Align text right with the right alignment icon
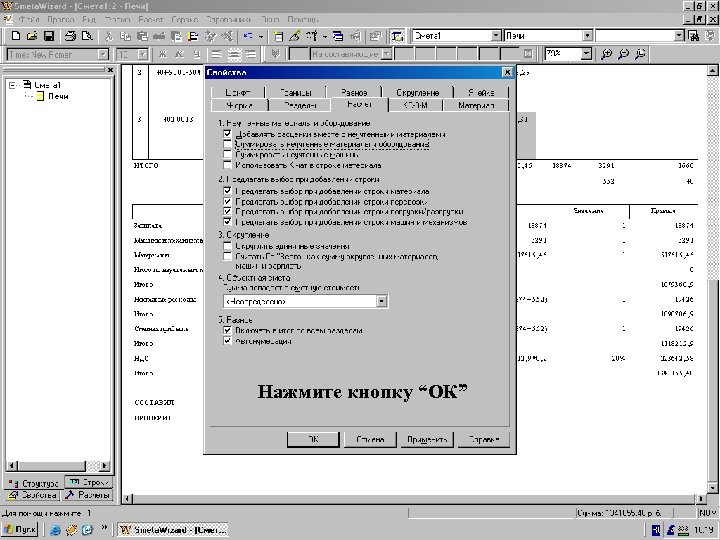The image size is (720, 540). [x=251, y=54]
